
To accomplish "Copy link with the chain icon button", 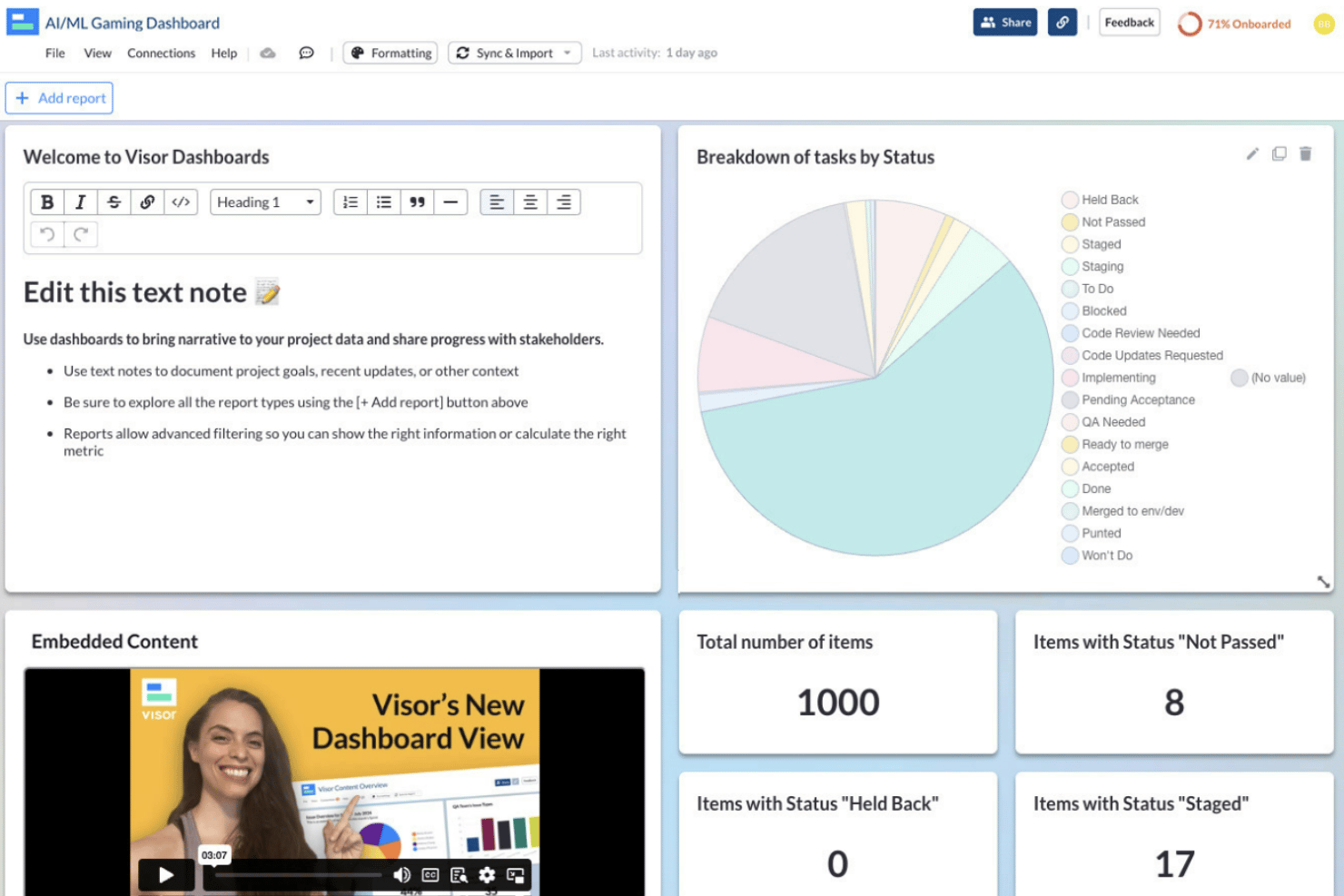I will (x=1062, y=23).
